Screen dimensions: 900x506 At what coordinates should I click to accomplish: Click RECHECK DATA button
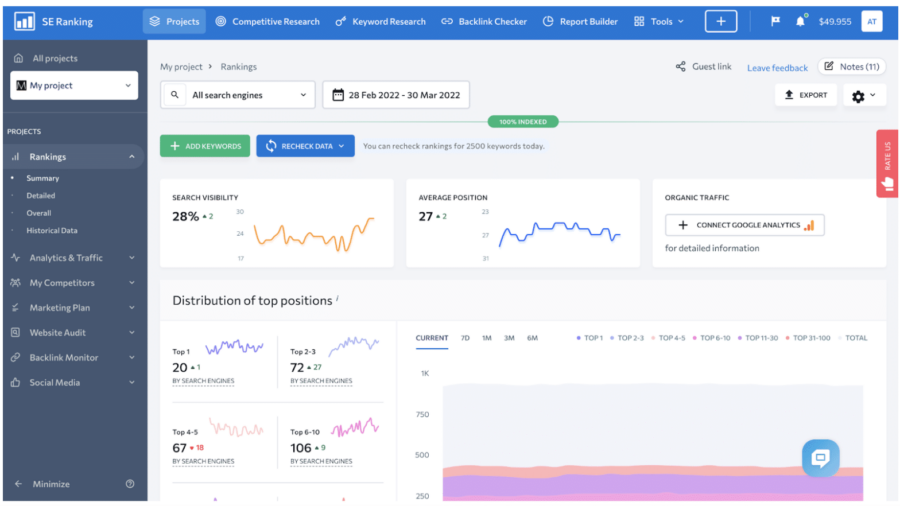coord(305,146)
